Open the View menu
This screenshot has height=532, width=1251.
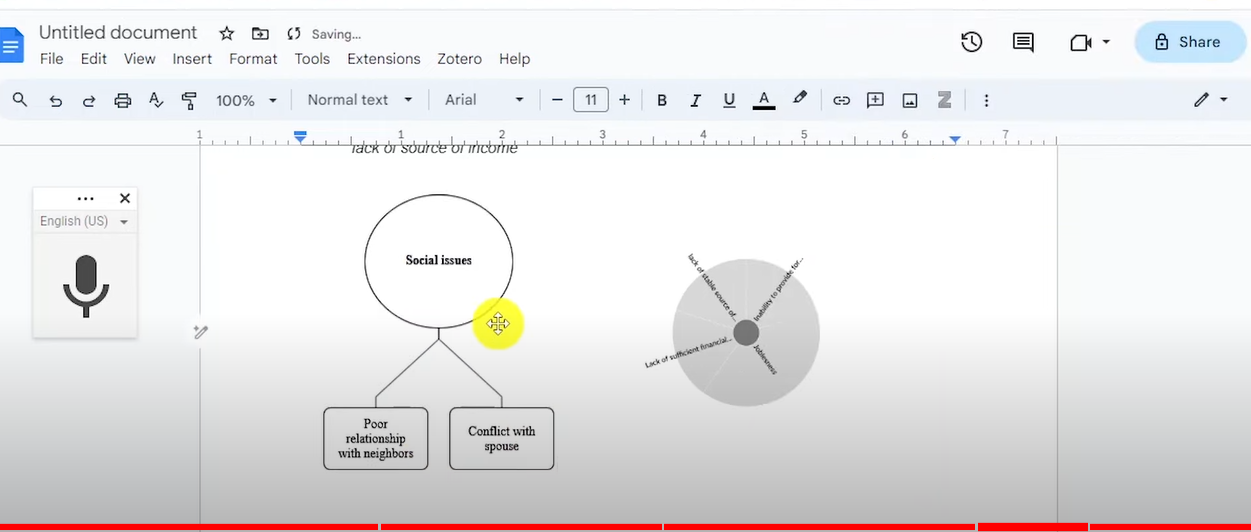[139, 59]
